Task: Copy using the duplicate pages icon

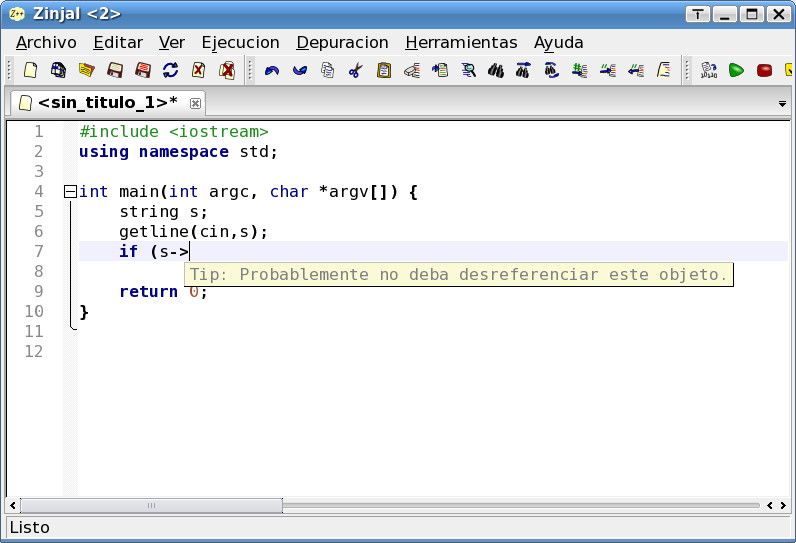Action: tap(328, 70)
